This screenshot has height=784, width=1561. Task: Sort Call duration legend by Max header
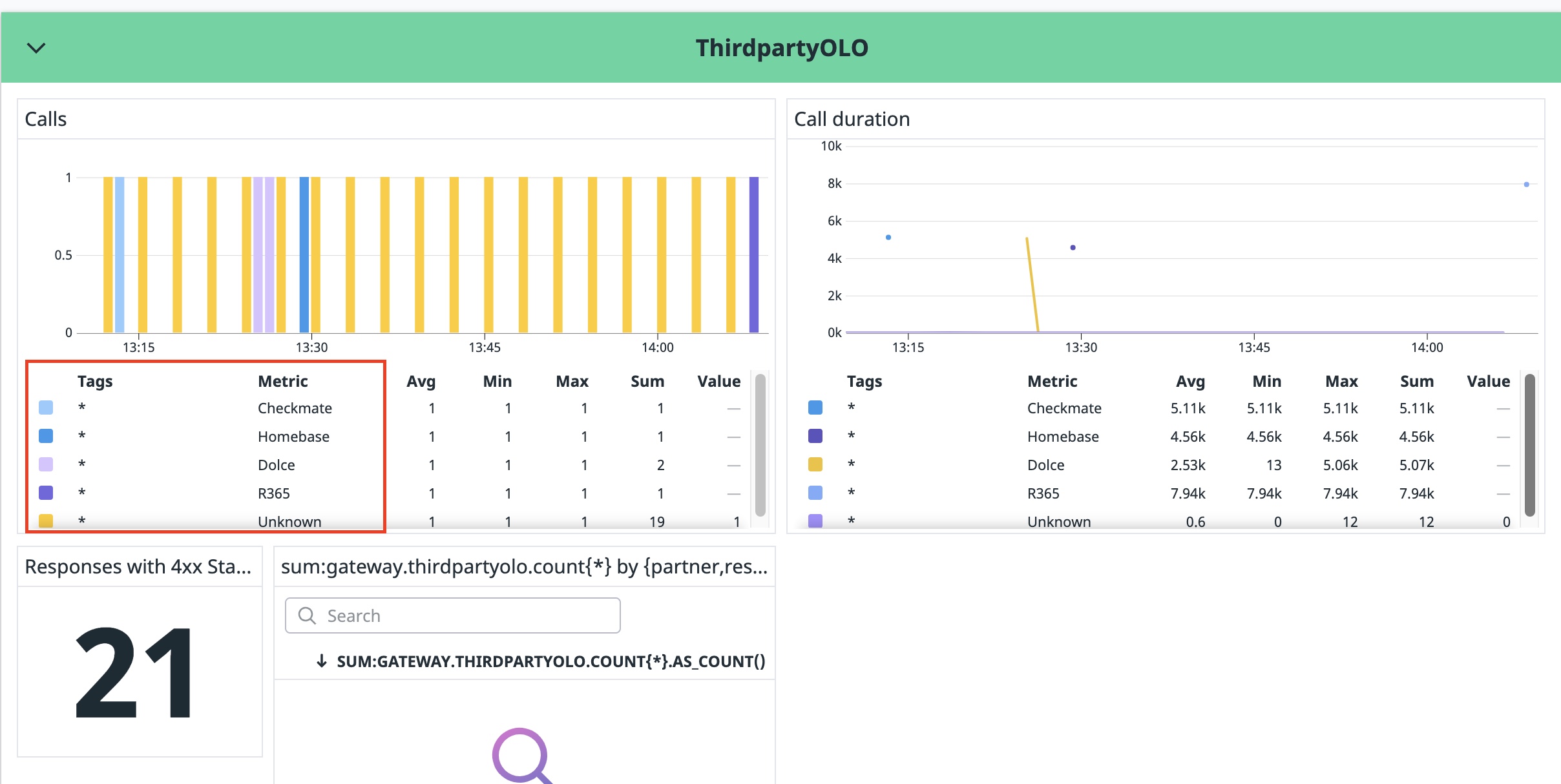coord(1342,381)
